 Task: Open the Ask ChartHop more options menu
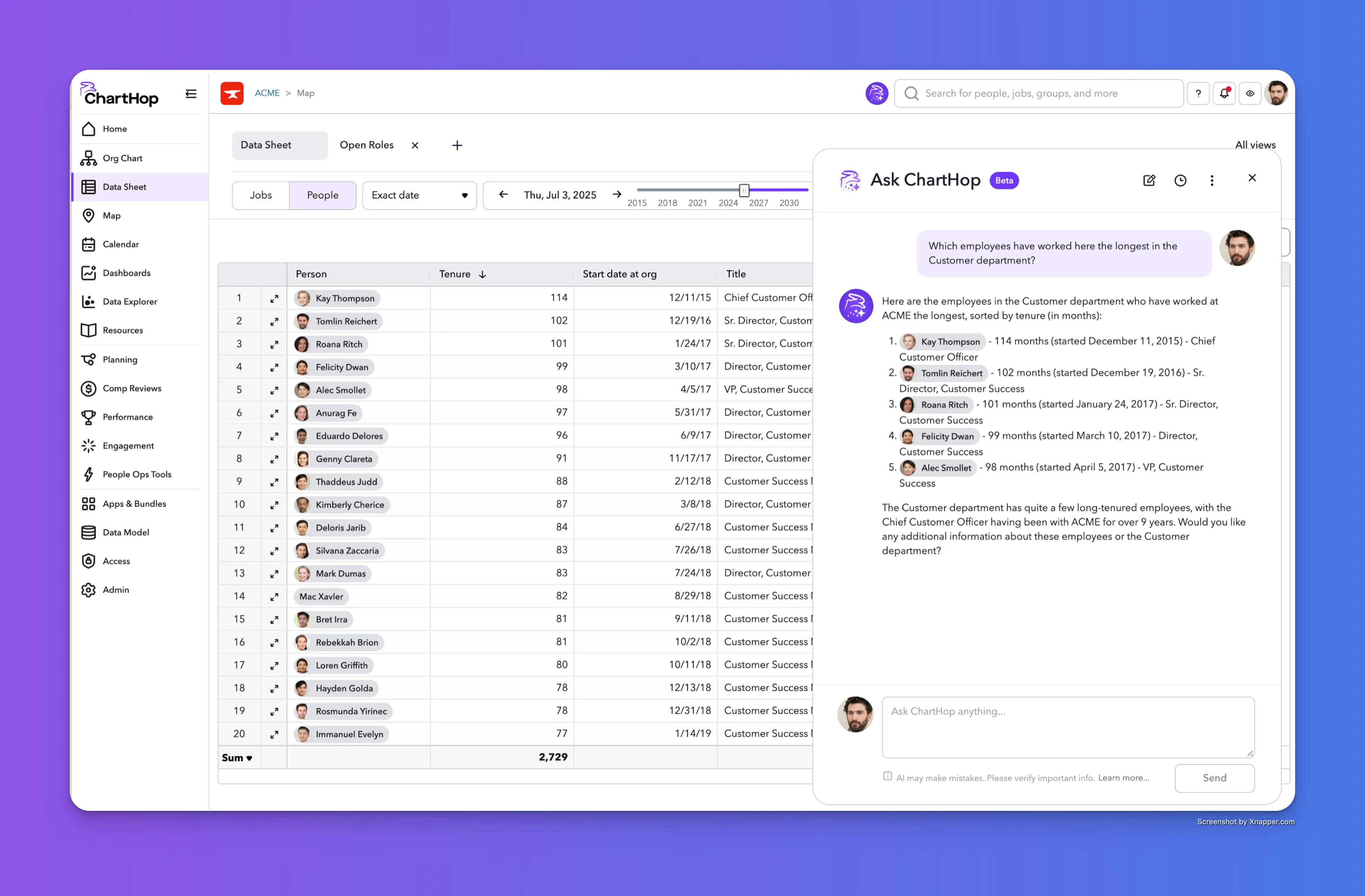pos(1212,181)
